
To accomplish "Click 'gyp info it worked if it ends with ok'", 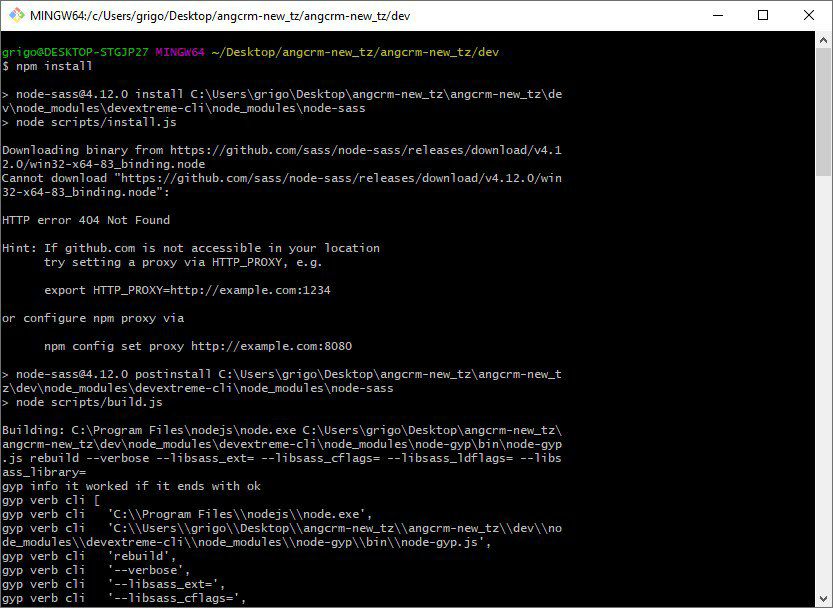I will [x=131, y=486].
